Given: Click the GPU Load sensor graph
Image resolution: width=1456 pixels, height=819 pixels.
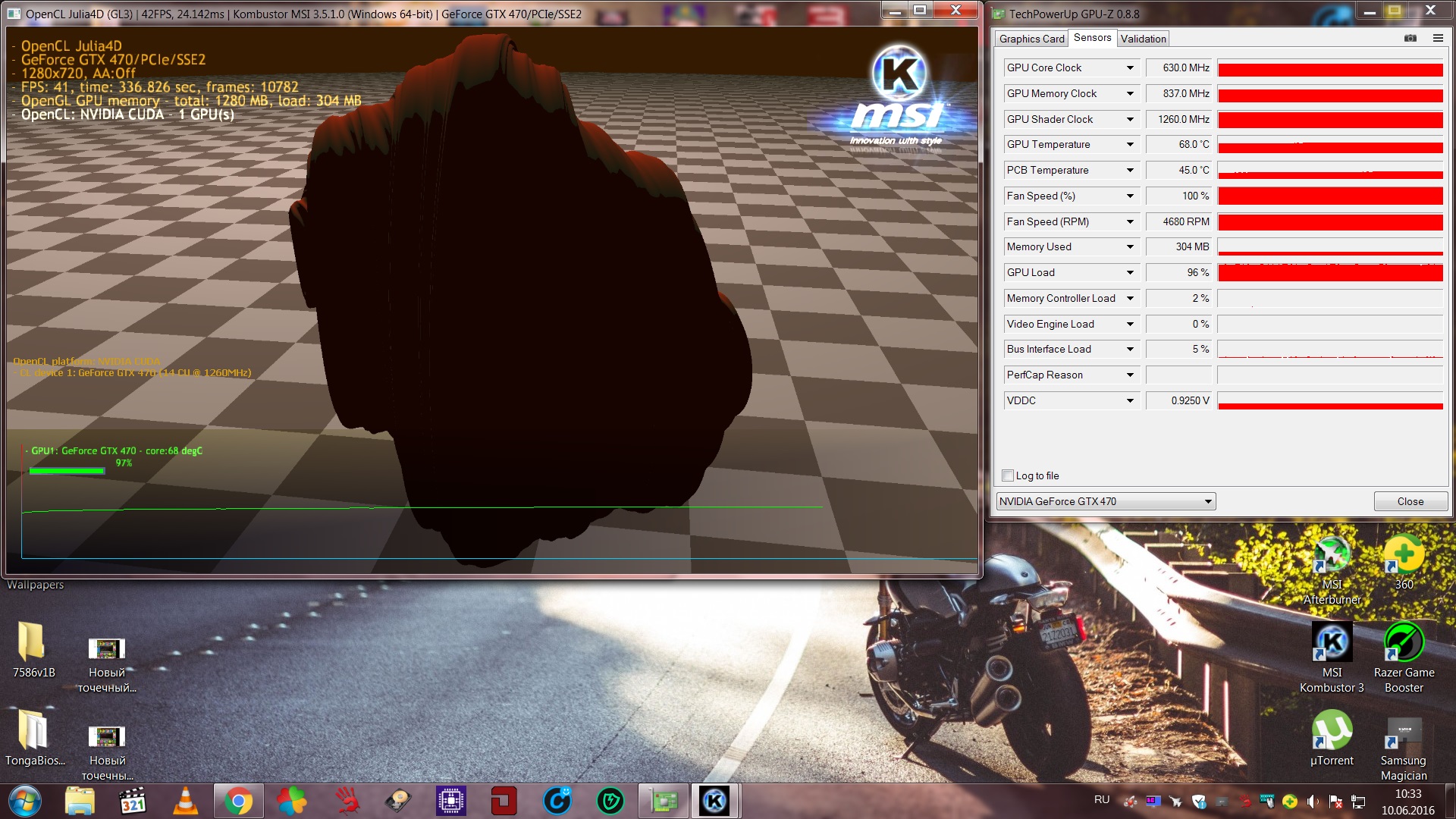Looking at the screenshot, I should coord(1329,273).
